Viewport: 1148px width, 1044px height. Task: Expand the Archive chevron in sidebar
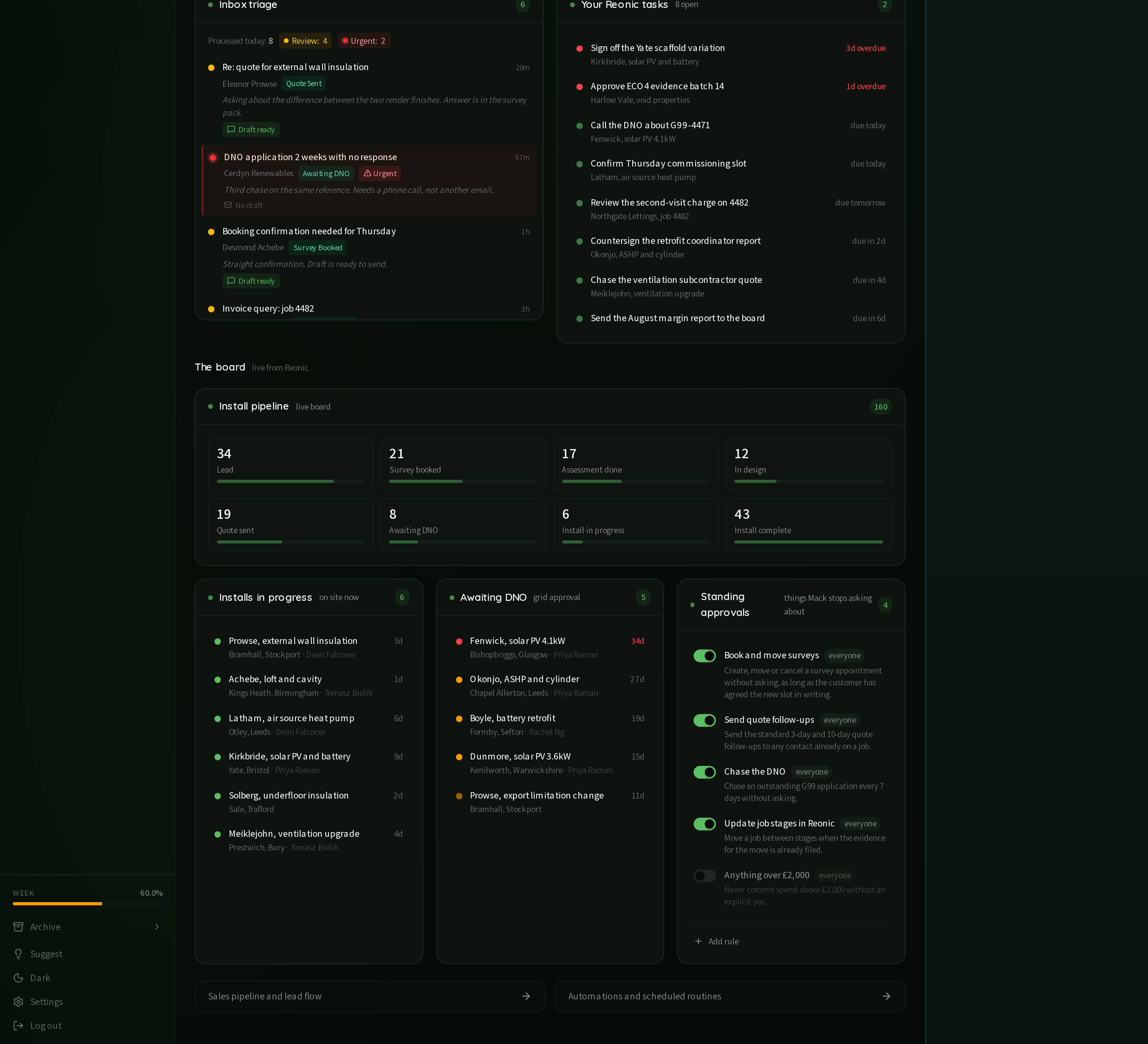pyautogui.click(x=157, y=927)
